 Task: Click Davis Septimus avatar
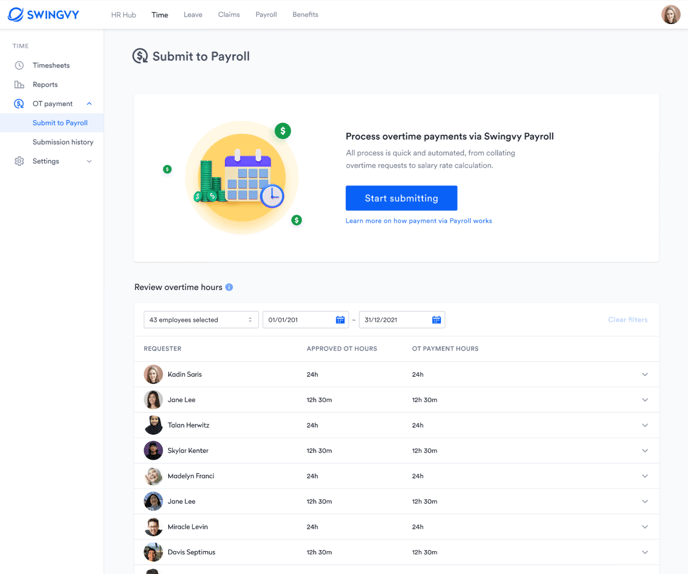(153, 552)
